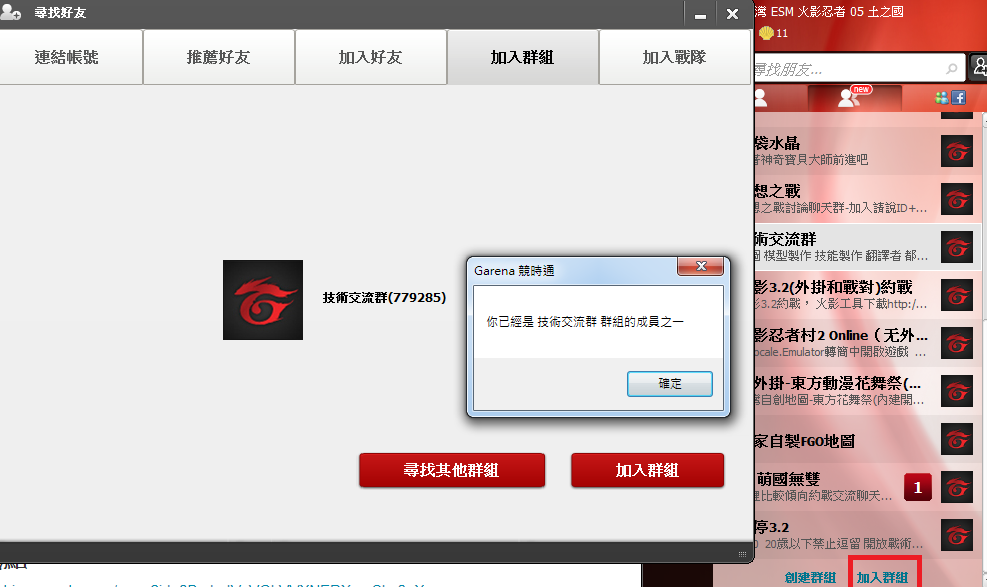
Task: Select the 加入群組 tab at top
Action: point(522,57)
